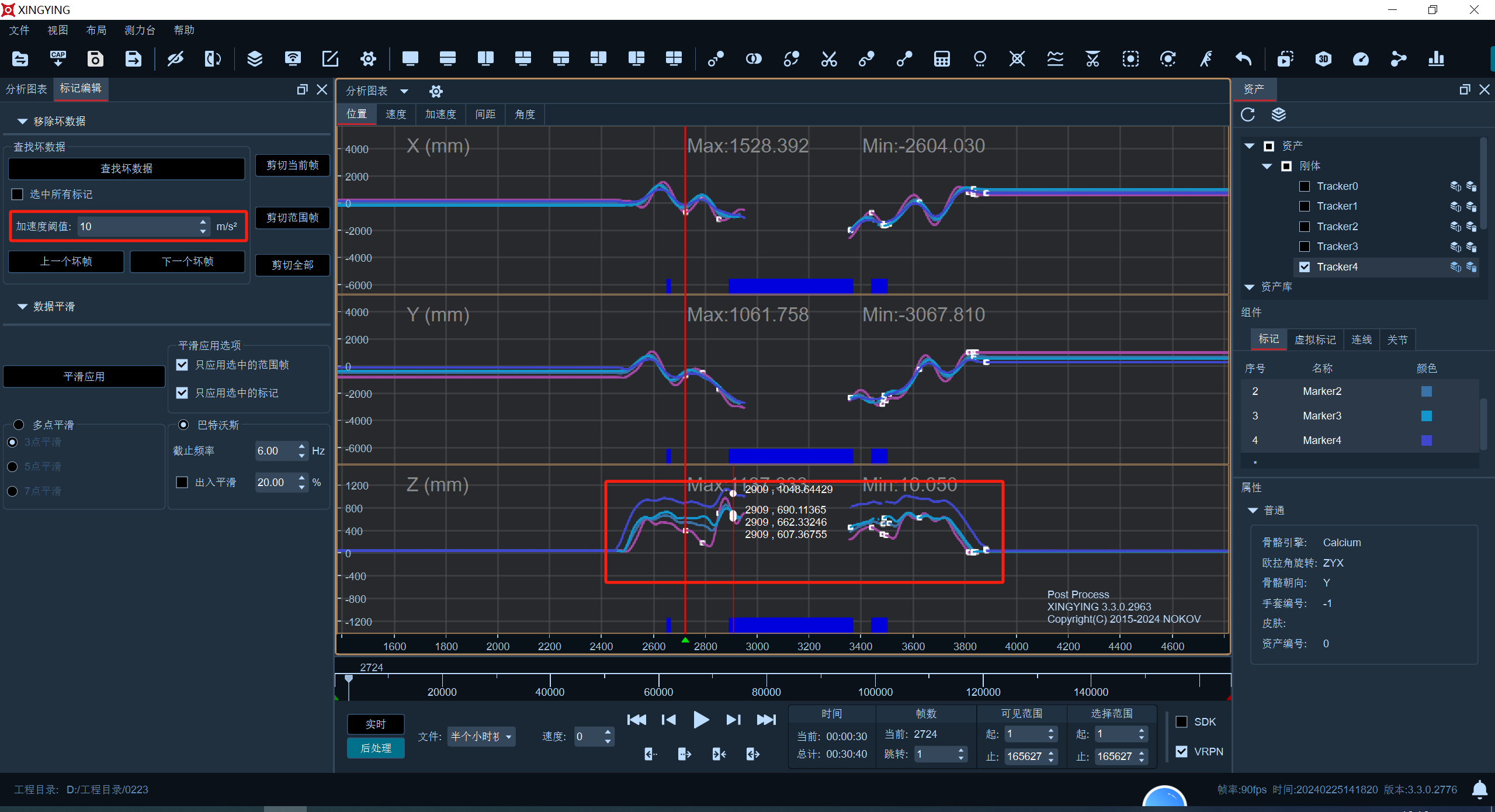Open the toolbar settings gear icon
Viewport: 1495px width, 812px height.
368,59
